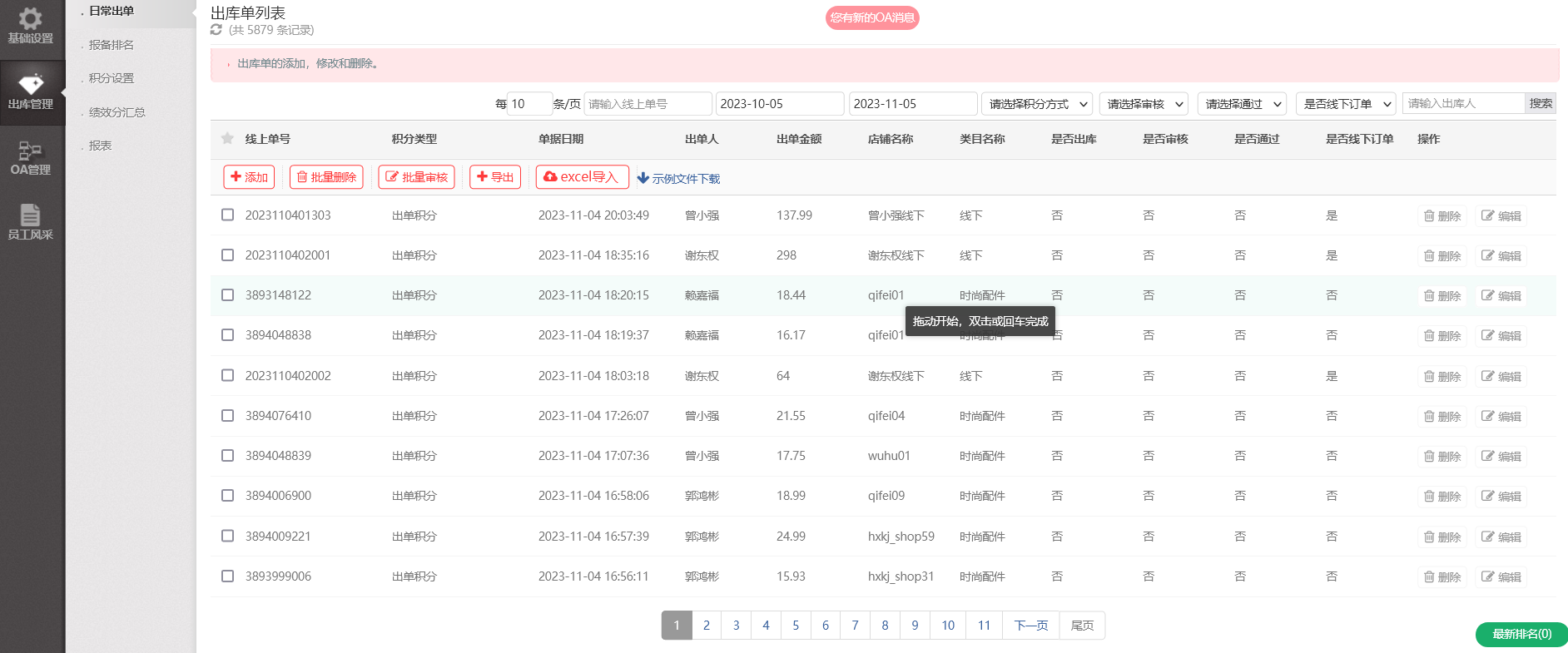The height and width of the screenshot is (653, 1568).
Task: Tick checkbox for order 2023110401303
Action: click(227, 215)
